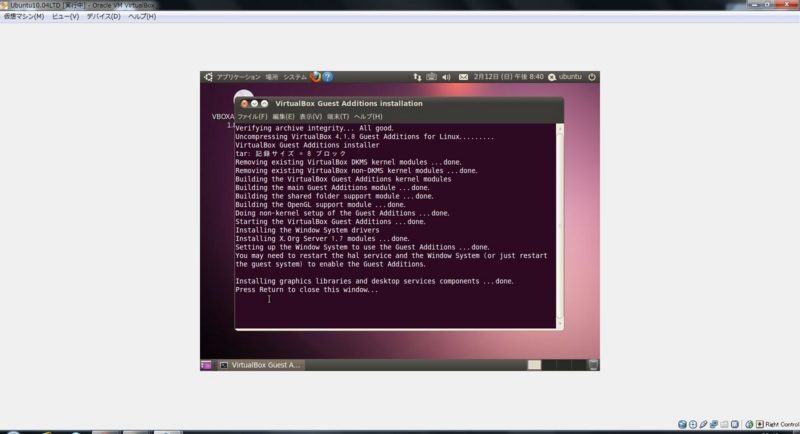The height and width of the screenshot is (434, 800).
Task: Click the terminal scrollbar up arrow
Action: coord(560,129)
